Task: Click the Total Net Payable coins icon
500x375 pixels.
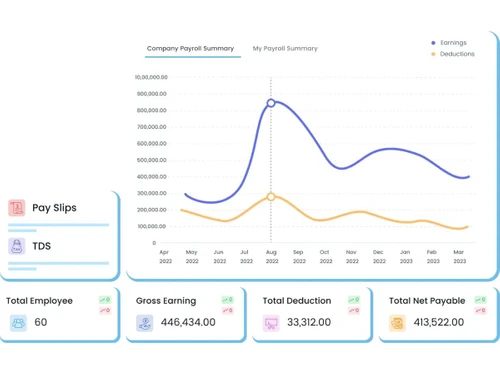Action: [397, 323]
